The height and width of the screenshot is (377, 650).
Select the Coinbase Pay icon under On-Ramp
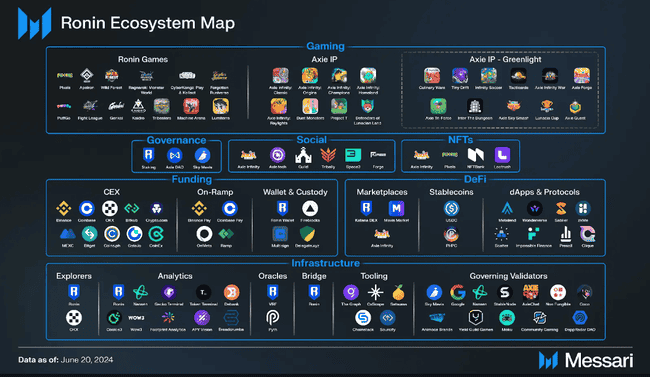coord(229,208)
